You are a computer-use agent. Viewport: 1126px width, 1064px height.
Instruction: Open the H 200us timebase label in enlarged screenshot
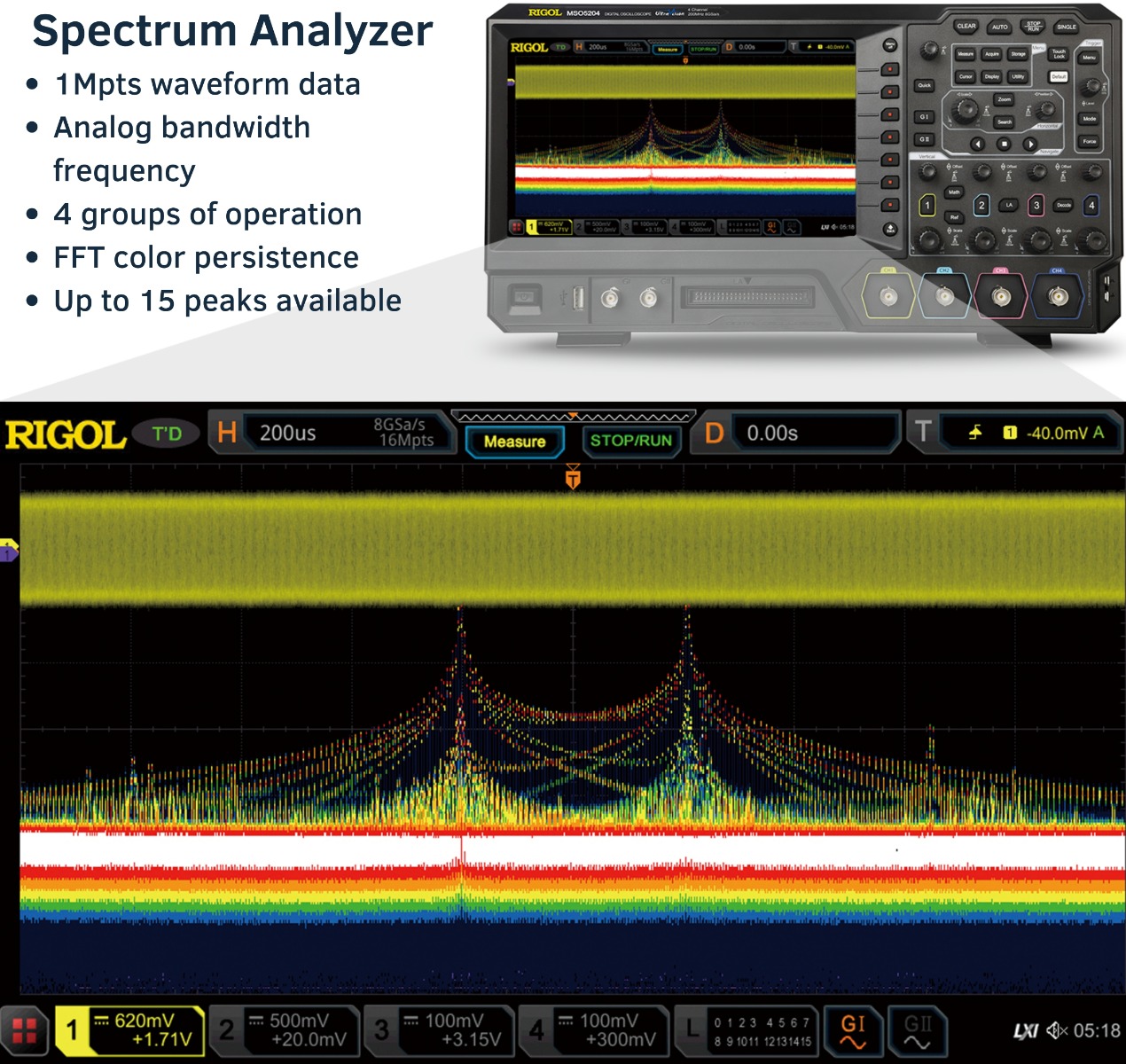(x=333, y=433)
